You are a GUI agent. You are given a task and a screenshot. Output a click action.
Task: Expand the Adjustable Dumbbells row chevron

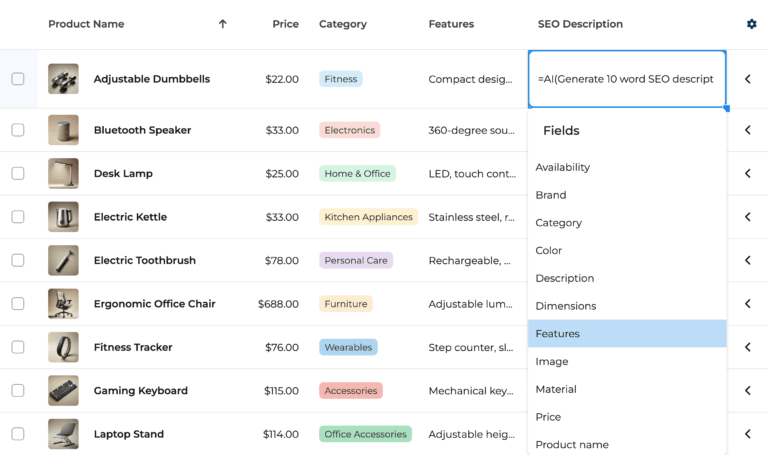747,79
